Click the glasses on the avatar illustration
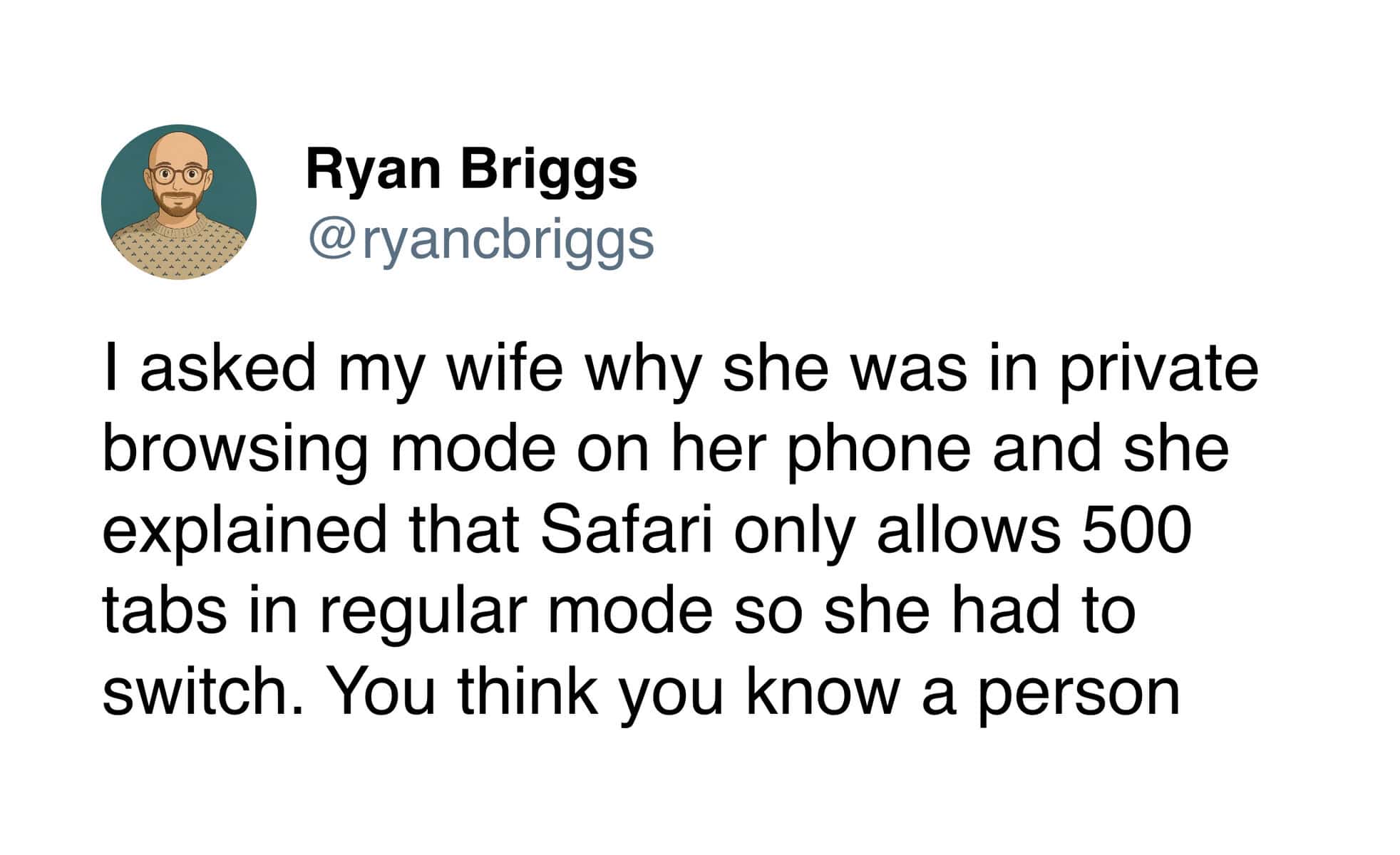The width and height of the screenshot is (1400, 855). click(x=178, y=174)
